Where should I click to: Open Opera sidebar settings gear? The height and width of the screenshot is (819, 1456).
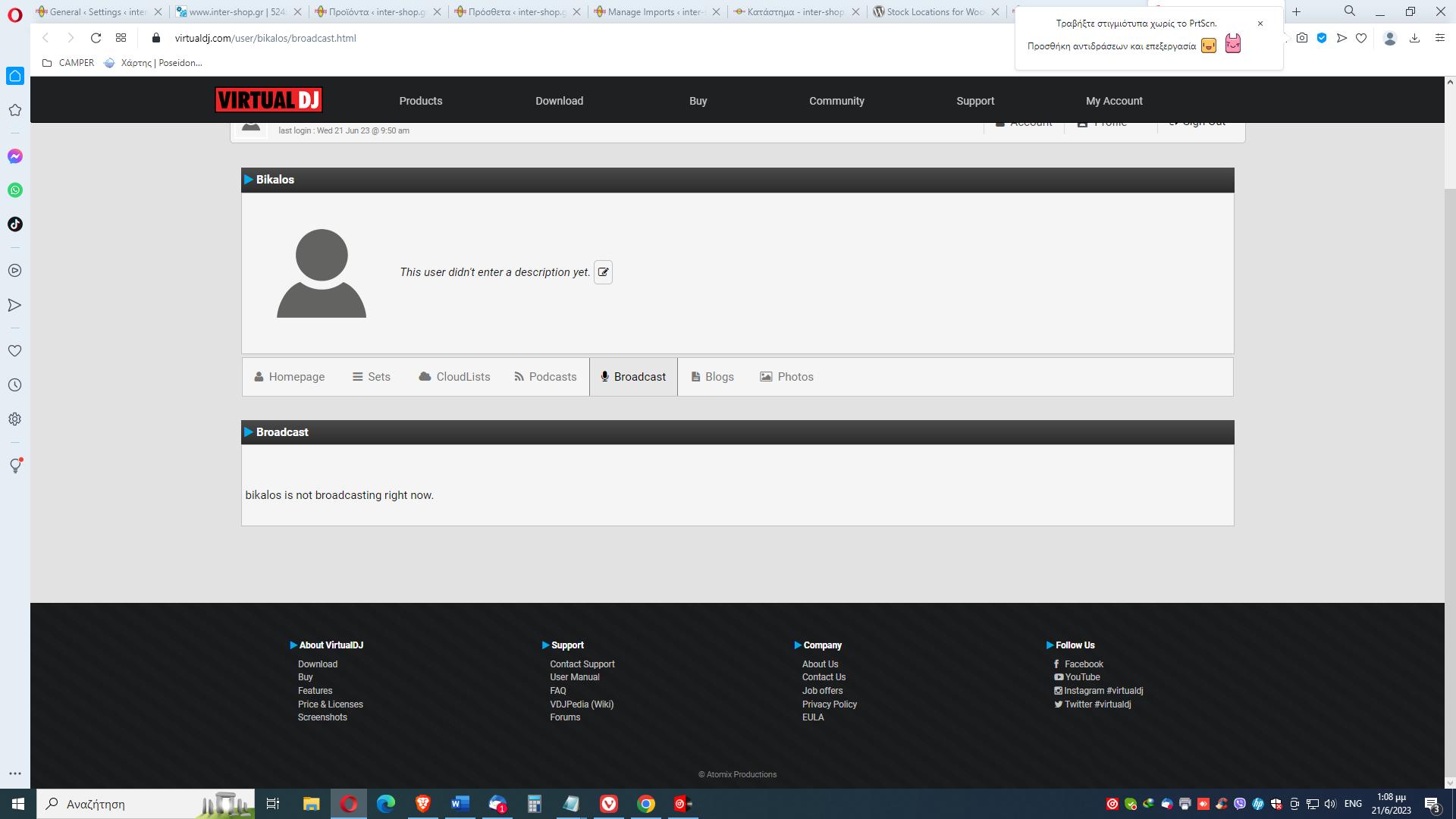(15, 419)
